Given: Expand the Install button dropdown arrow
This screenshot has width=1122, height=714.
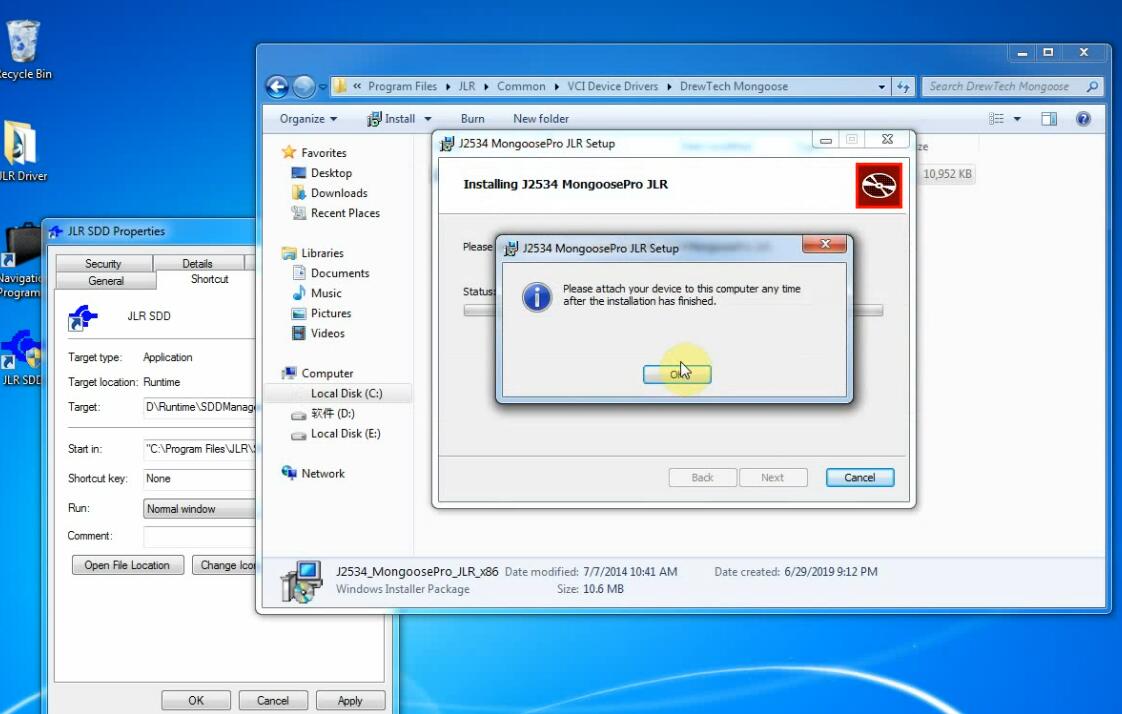Looking at the screenshot, I should pos(427,119).
